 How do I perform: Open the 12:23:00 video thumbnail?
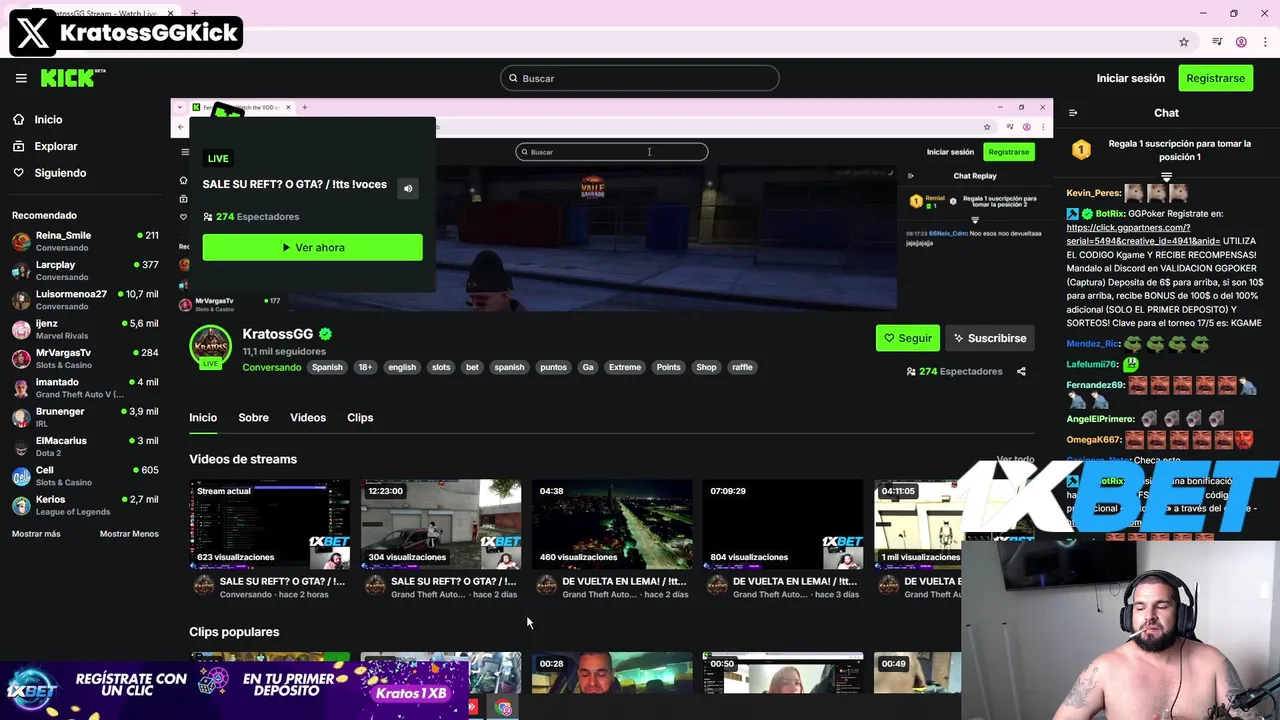click(441, 524)
